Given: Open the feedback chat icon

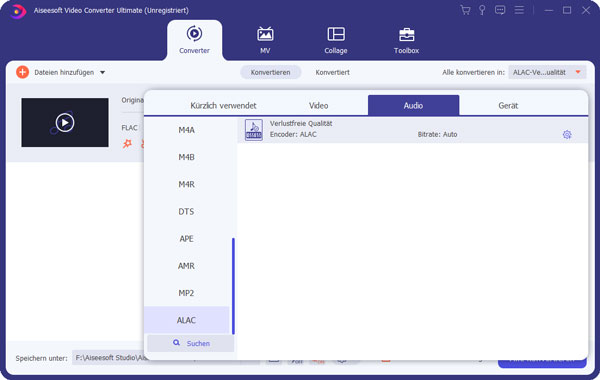Looking at the screenshot, I should 500,10.
